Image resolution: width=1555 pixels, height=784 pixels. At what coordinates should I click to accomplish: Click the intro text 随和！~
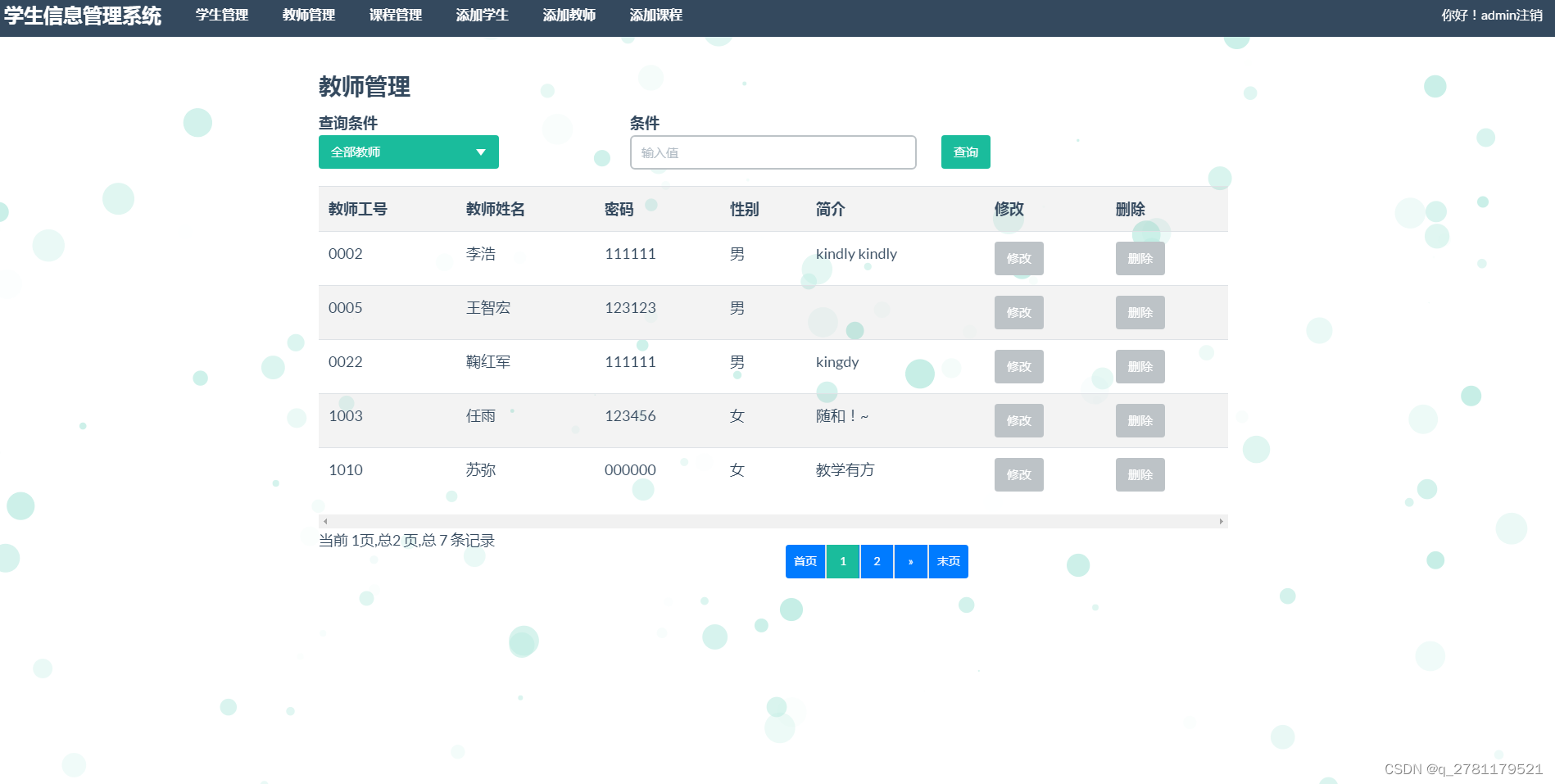842,416
